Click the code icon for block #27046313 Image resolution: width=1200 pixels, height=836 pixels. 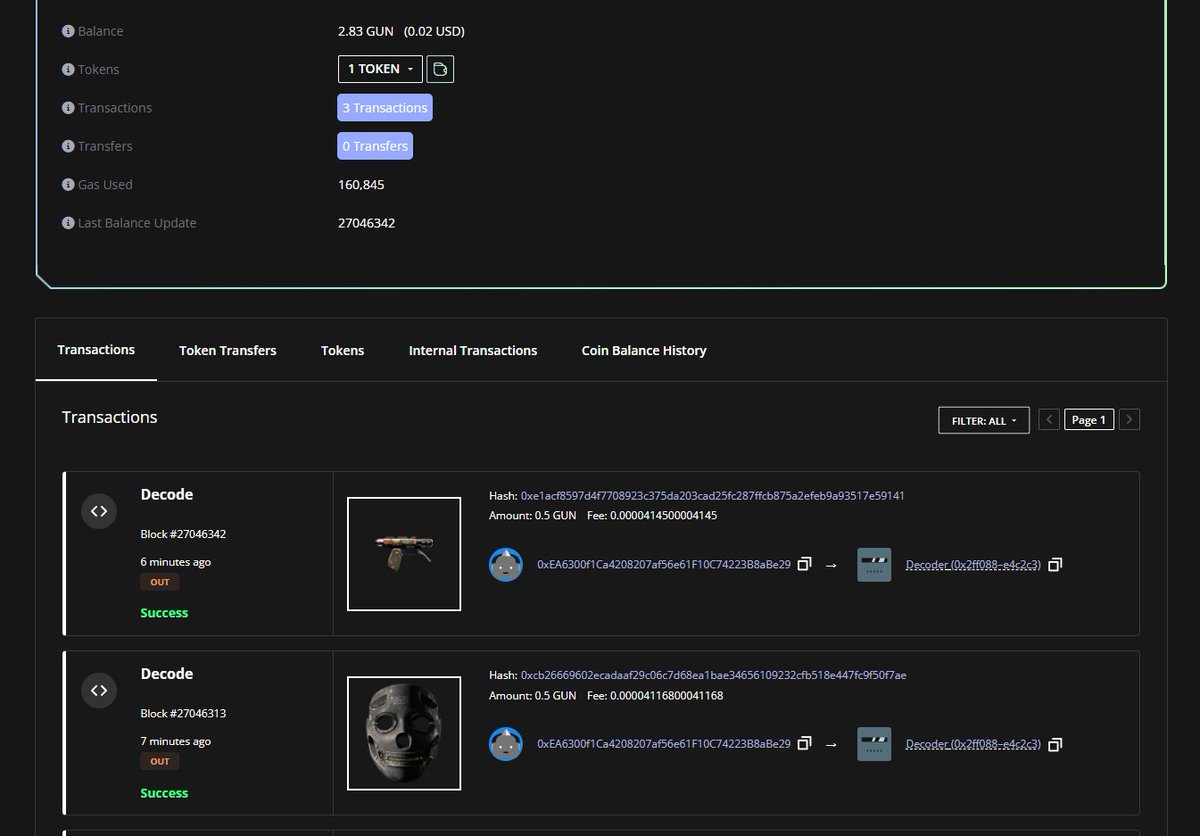point(98,690)
